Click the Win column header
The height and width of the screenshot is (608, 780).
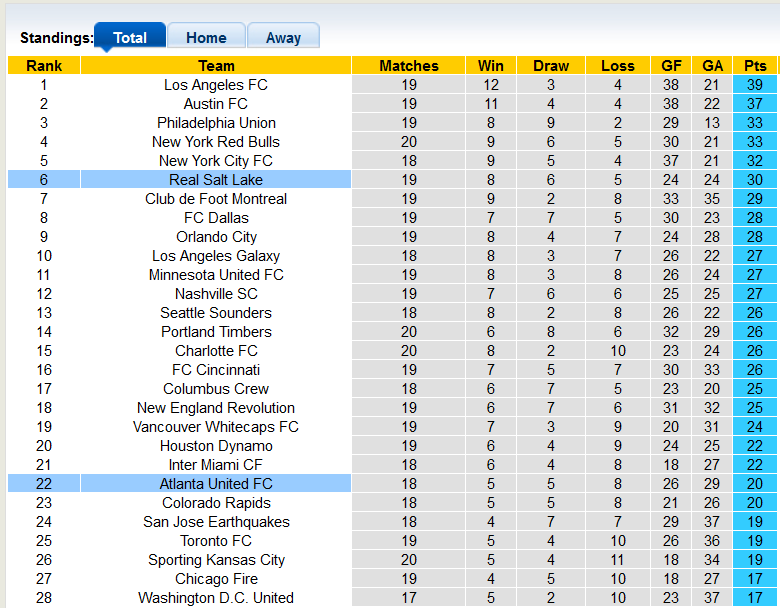(x=491, y=66)
